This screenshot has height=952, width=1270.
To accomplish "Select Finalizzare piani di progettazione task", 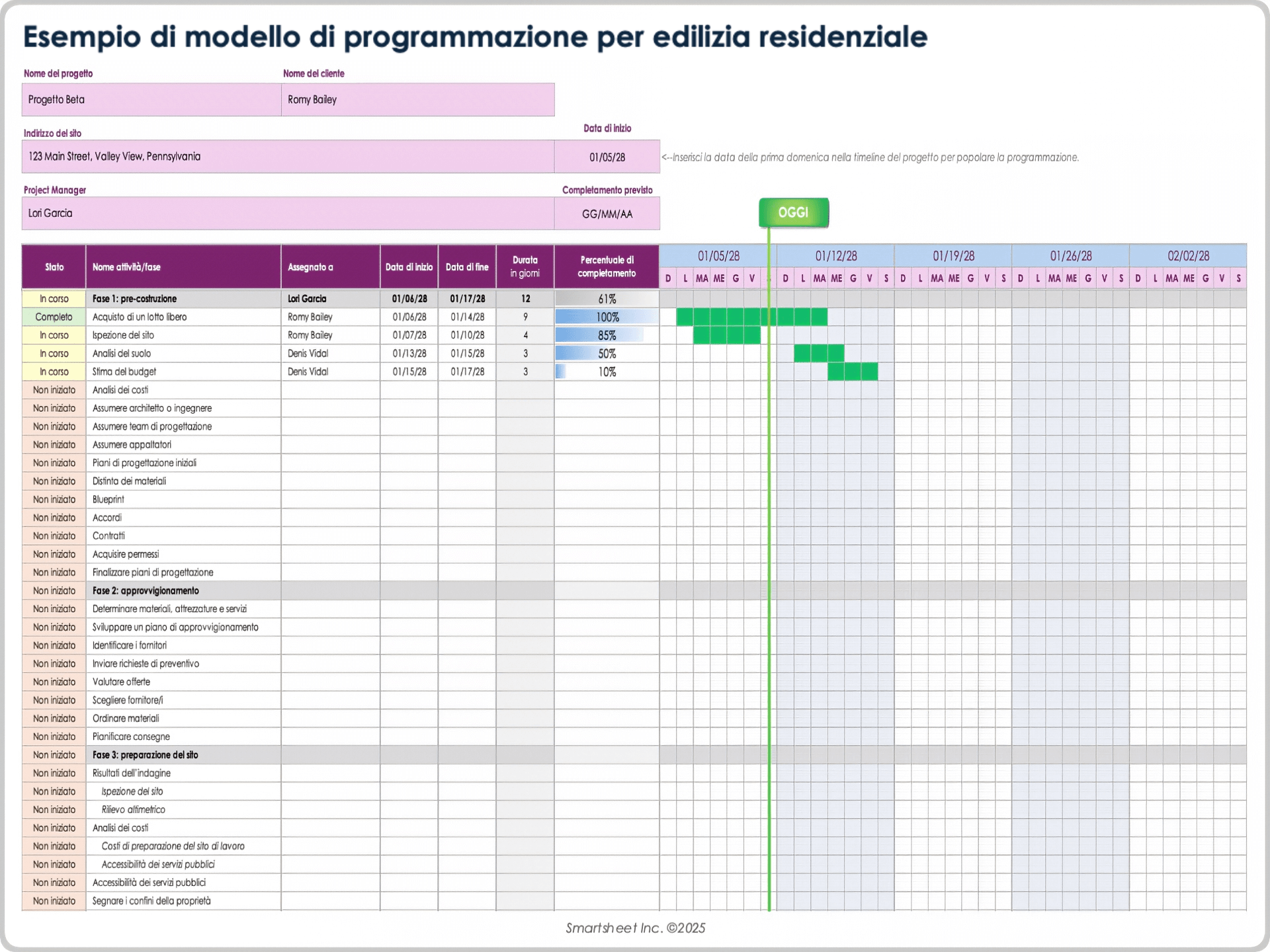I will (153, 573).
